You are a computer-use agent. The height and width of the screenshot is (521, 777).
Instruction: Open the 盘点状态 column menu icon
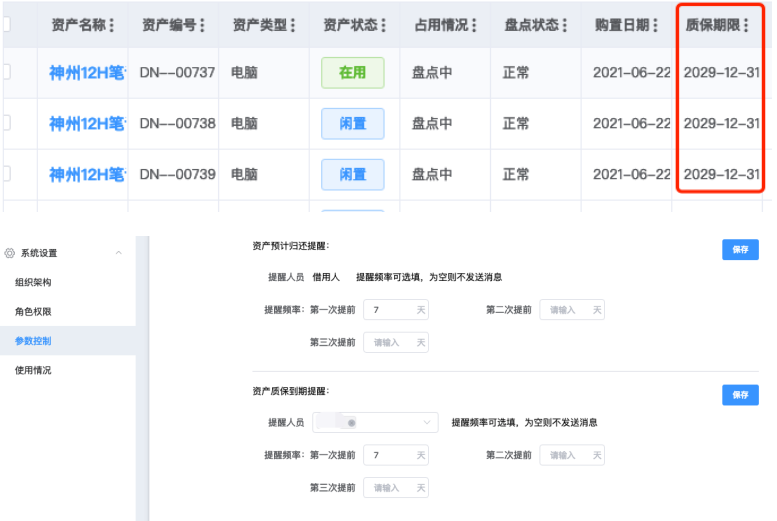(x=564, y=25)
